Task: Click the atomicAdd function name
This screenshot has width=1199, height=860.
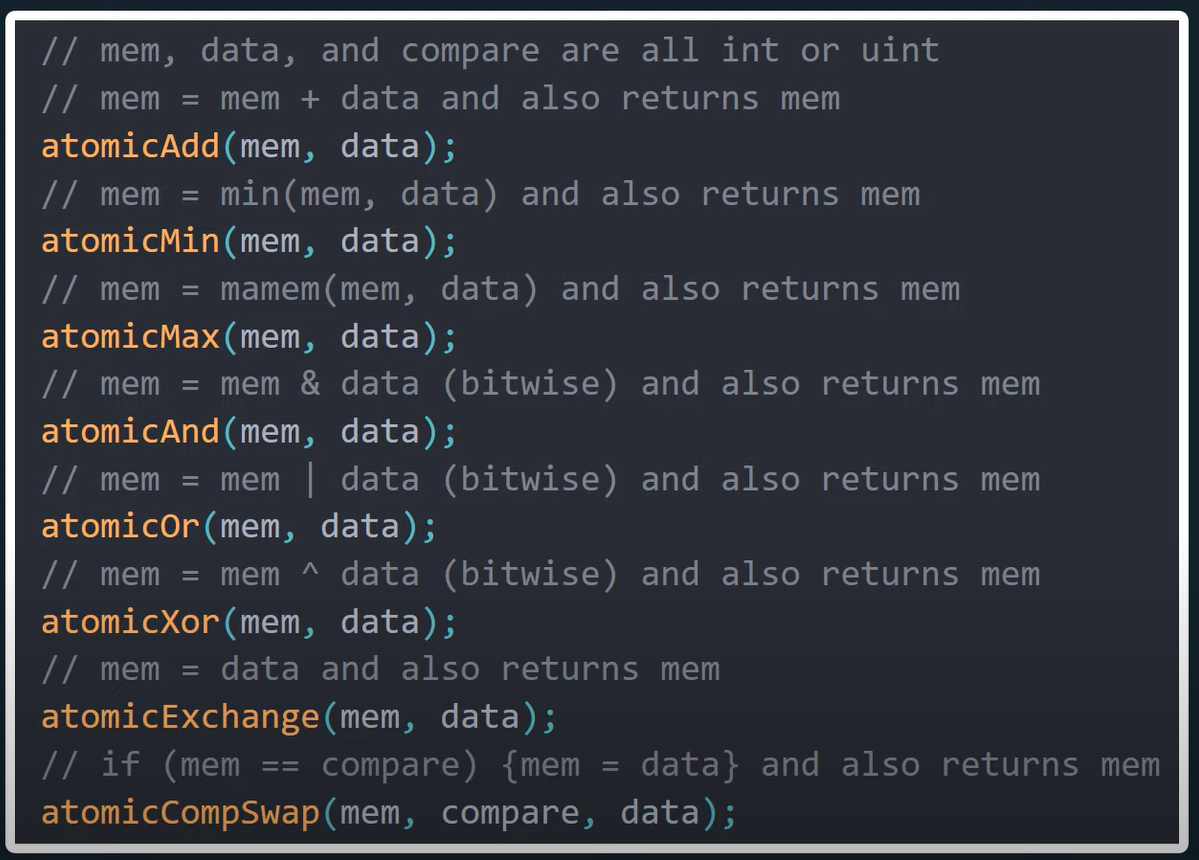Action: click(x=130, y=147)
